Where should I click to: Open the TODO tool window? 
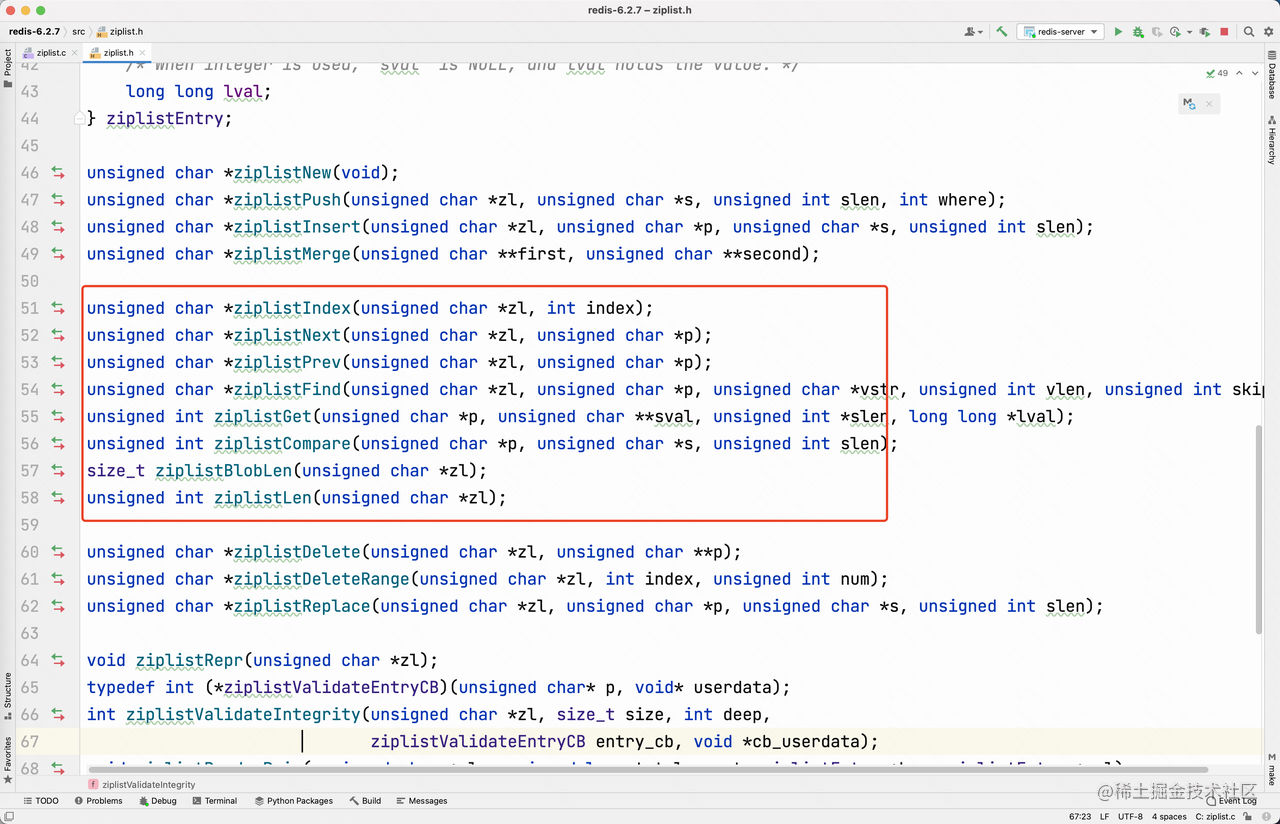[41, 801]
